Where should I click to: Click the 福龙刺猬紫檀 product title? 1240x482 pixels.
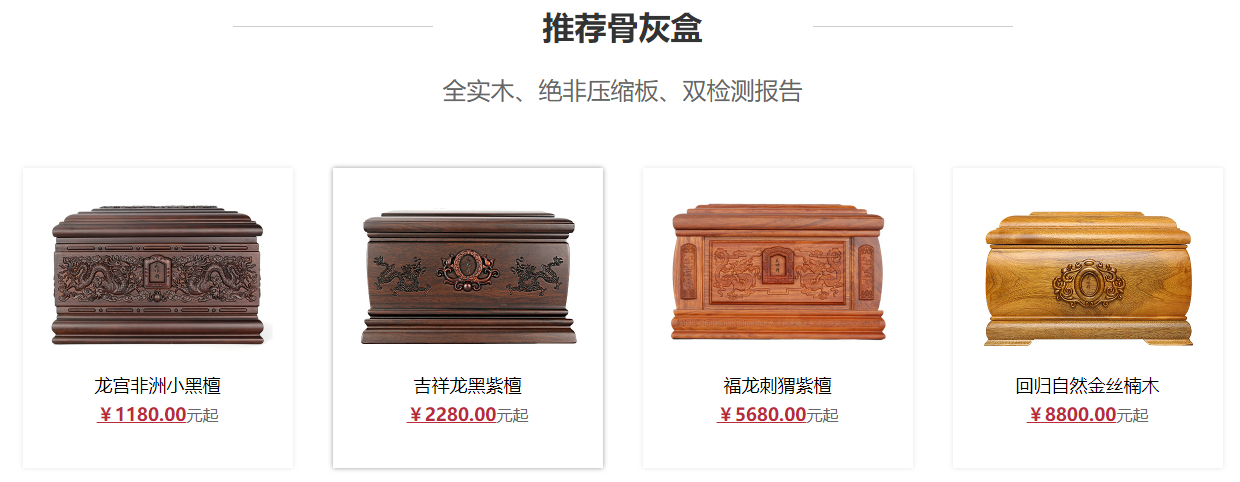tap(778, 386)
